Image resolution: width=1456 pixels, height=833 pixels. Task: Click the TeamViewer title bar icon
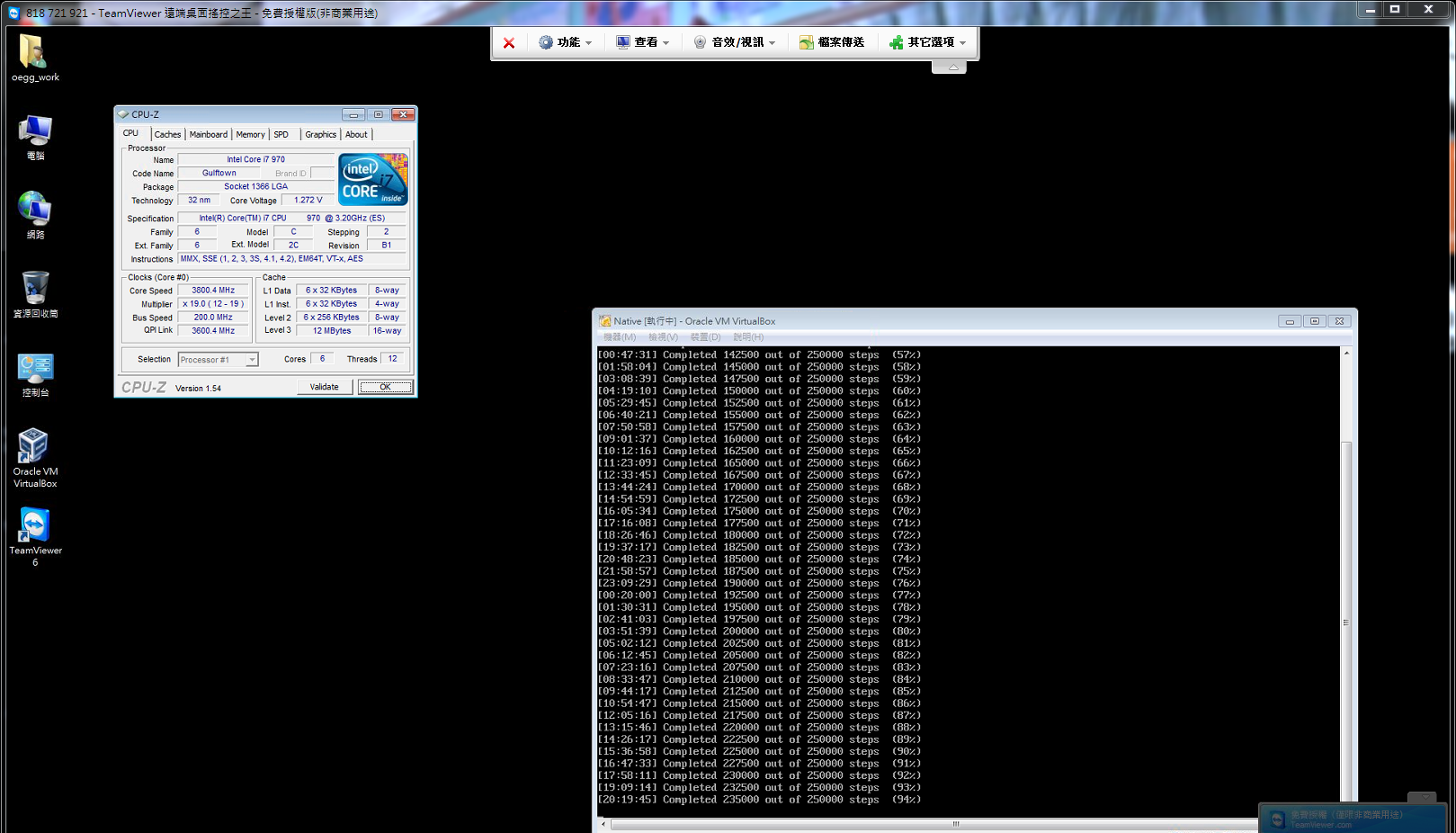13,13
